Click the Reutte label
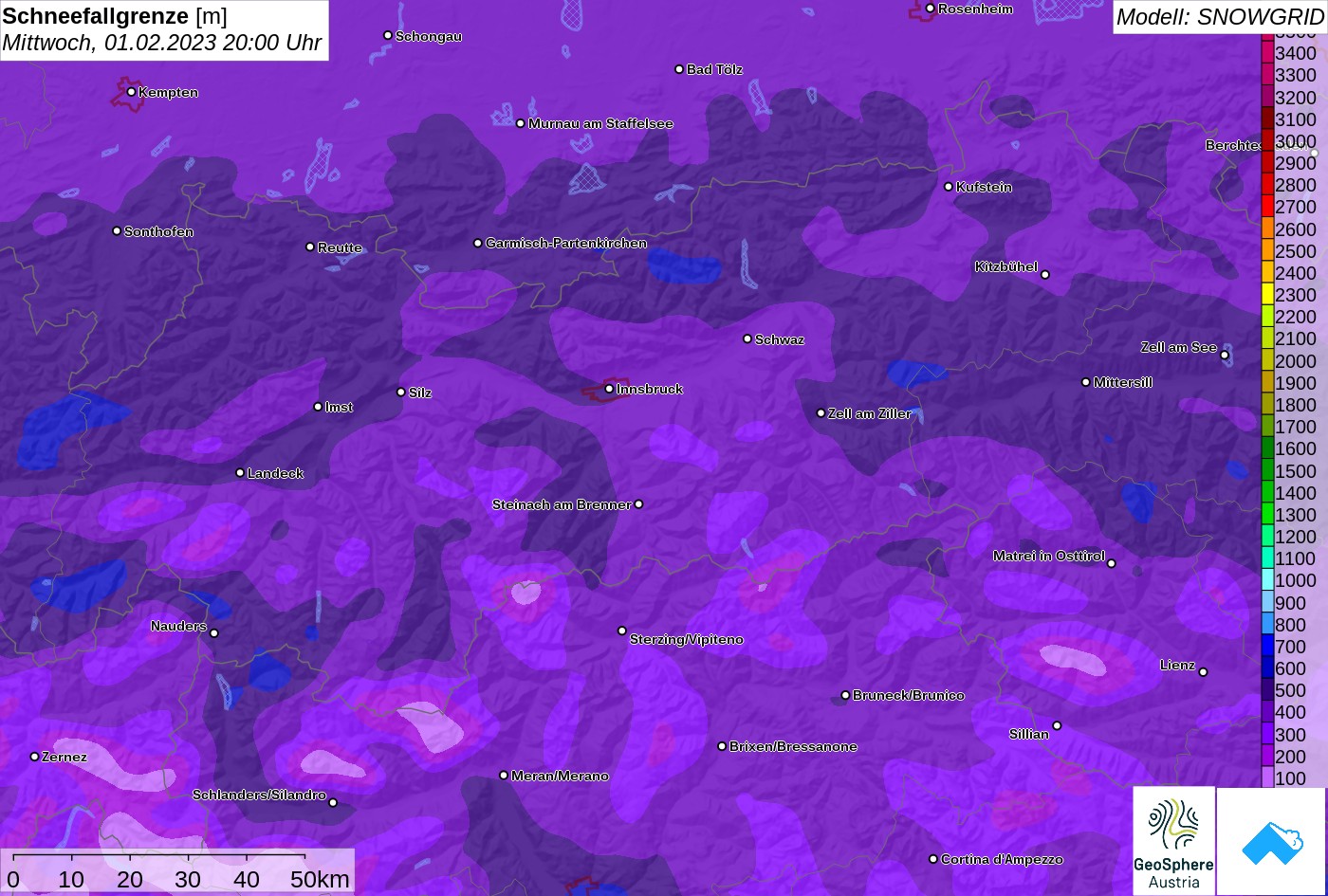 click(340, 247)
